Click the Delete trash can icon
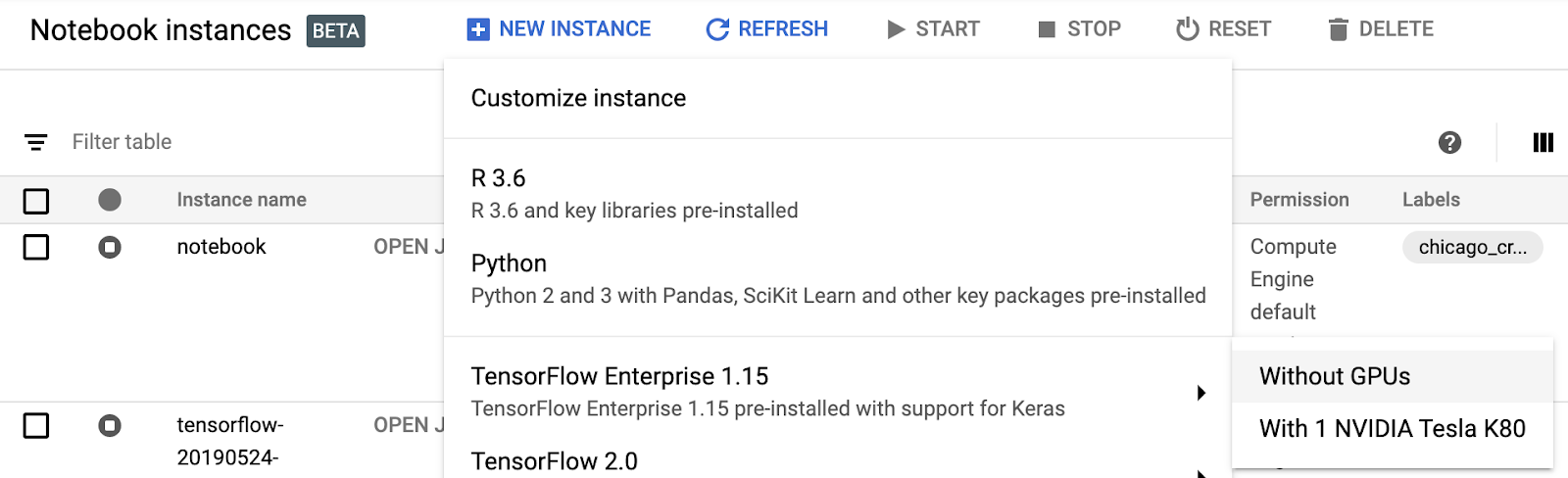Viewport: 1568px width, 478px height. click(x=1338, y=29)
